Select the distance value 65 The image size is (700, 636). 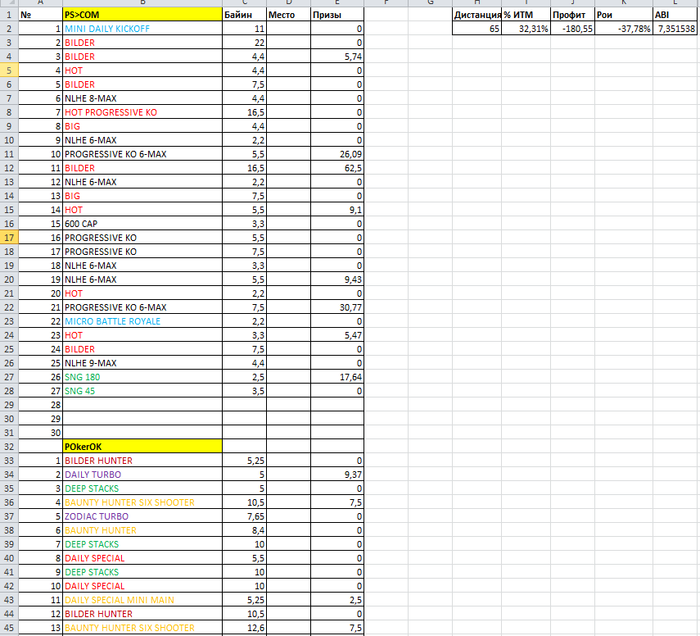477,29
